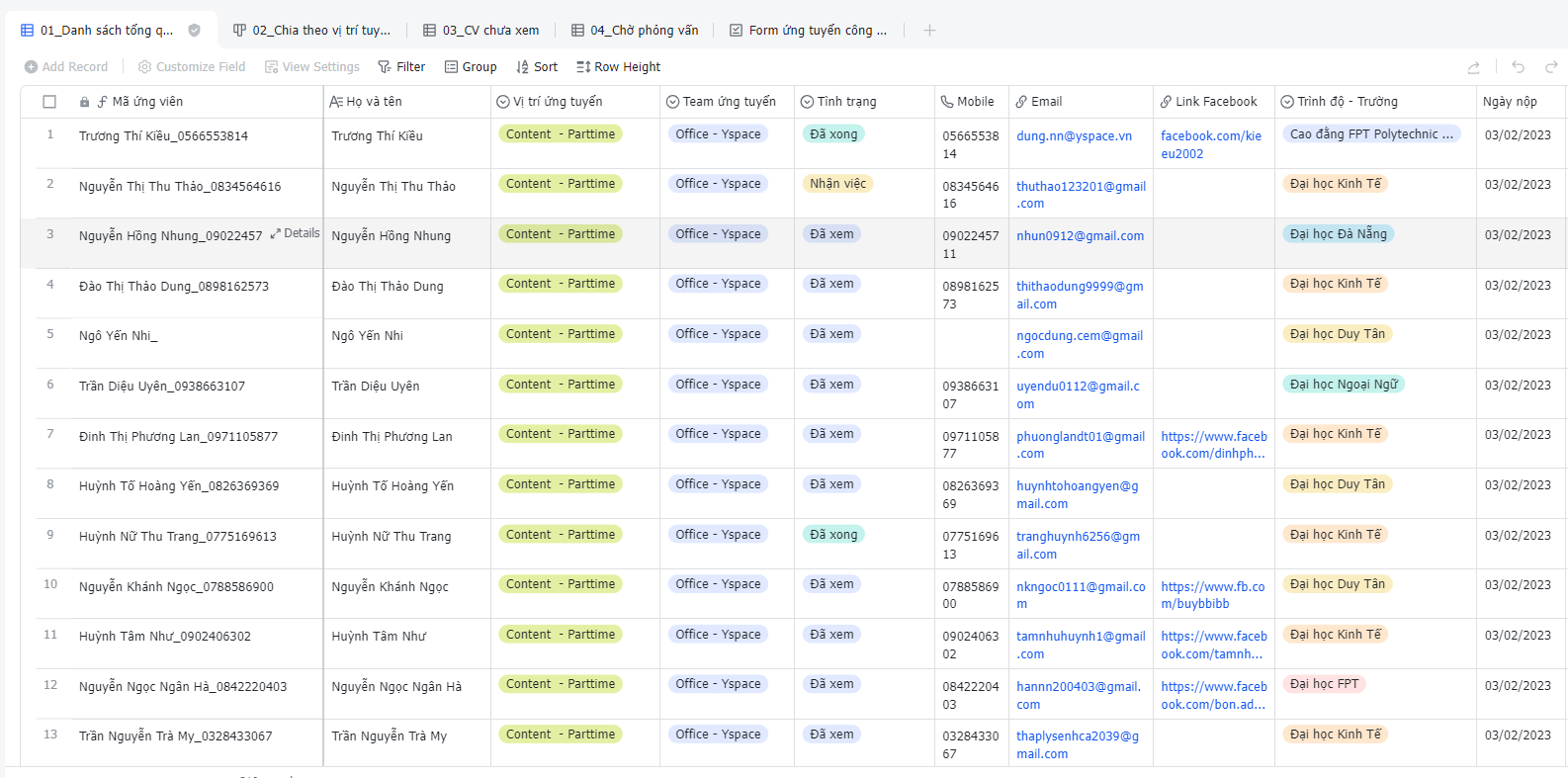The width and height of the screenshot is (1568, 778).
Task: Select row number 1
Action: click(x=50, y=134)
